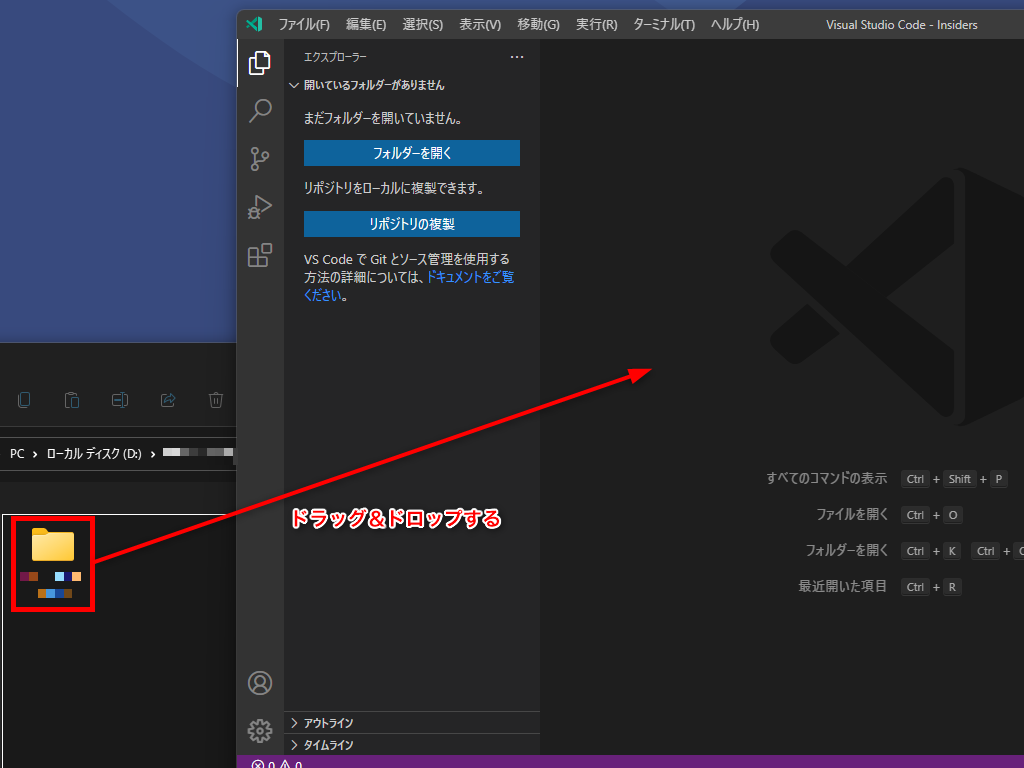Click chevron after PC in address bar
This screenshot has width=1024, height=768.
35,454
